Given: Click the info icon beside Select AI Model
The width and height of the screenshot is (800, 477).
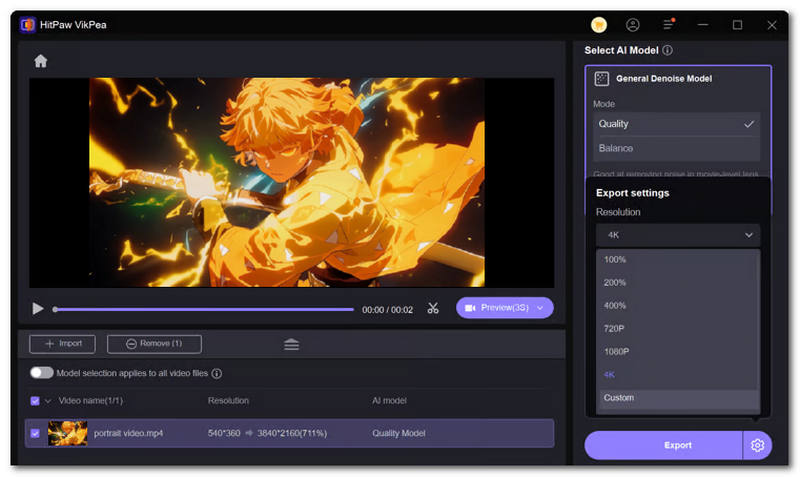Looking at the screenshot, I should pyautogui.click(x=667, y=50).
